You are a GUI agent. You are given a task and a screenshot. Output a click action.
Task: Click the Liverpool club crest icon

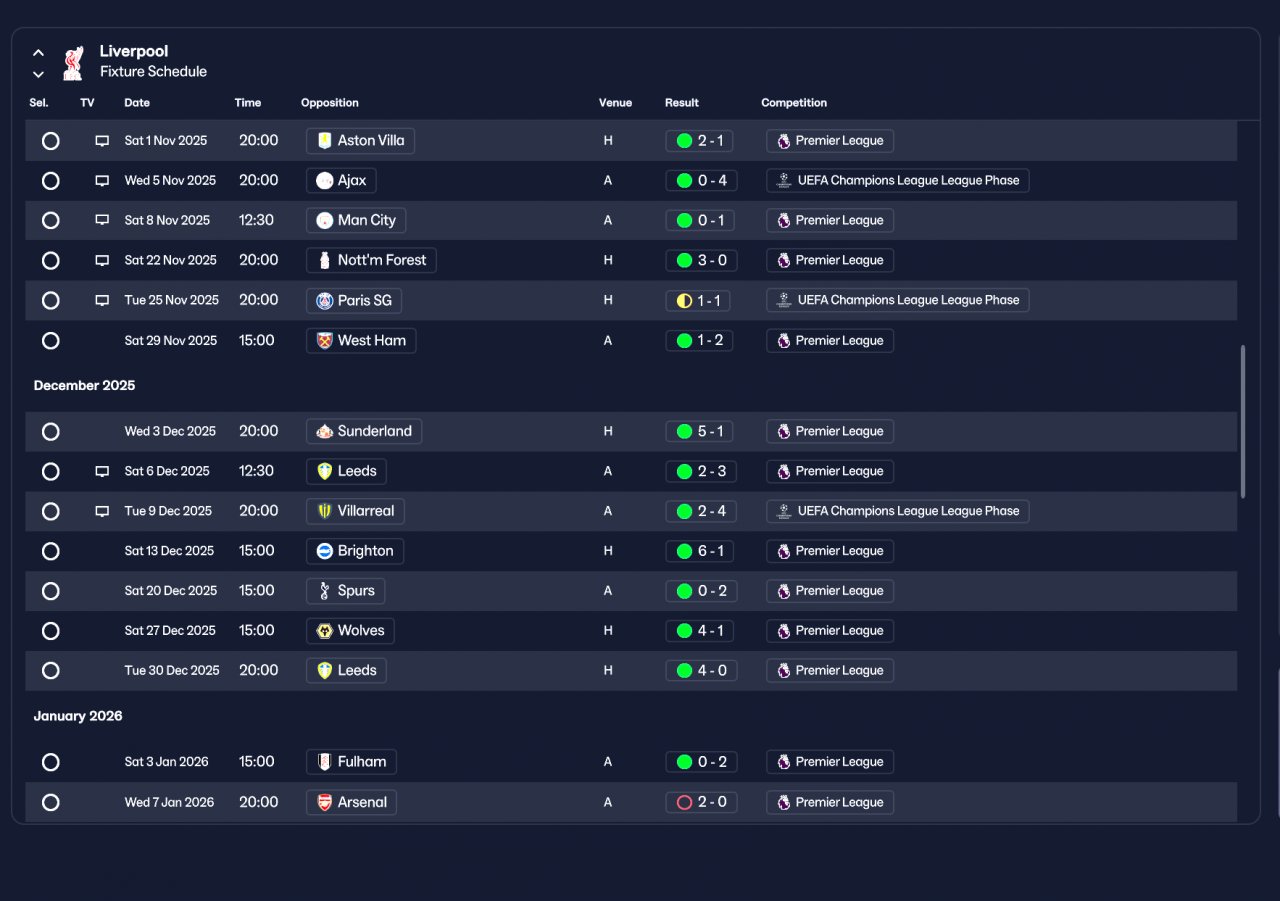pyautogui.click(x=72, y=62)
